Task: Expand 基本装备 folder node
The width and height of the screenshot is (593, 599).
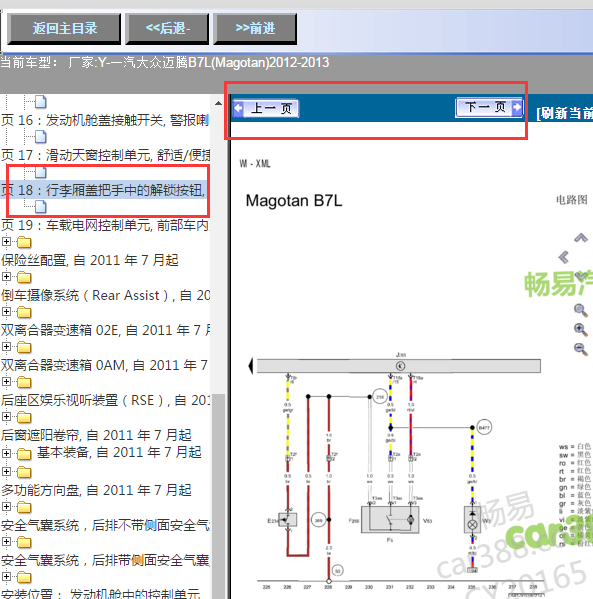Action: [6, 453]
